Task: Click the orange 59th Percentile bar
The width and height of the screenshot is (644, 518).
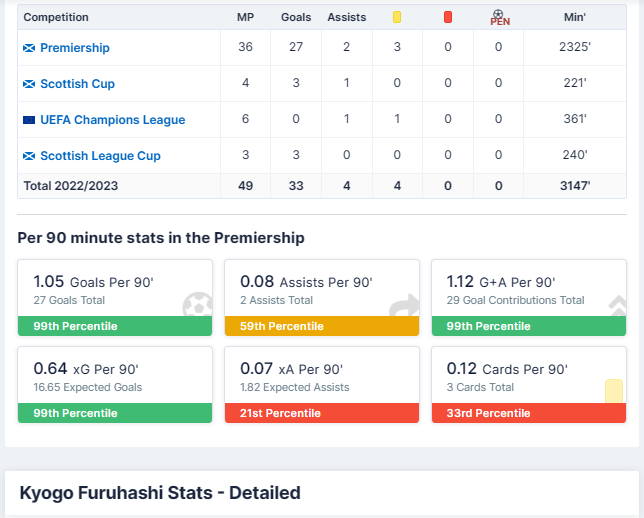Action: pyautogui.click(x=322, y=326)
